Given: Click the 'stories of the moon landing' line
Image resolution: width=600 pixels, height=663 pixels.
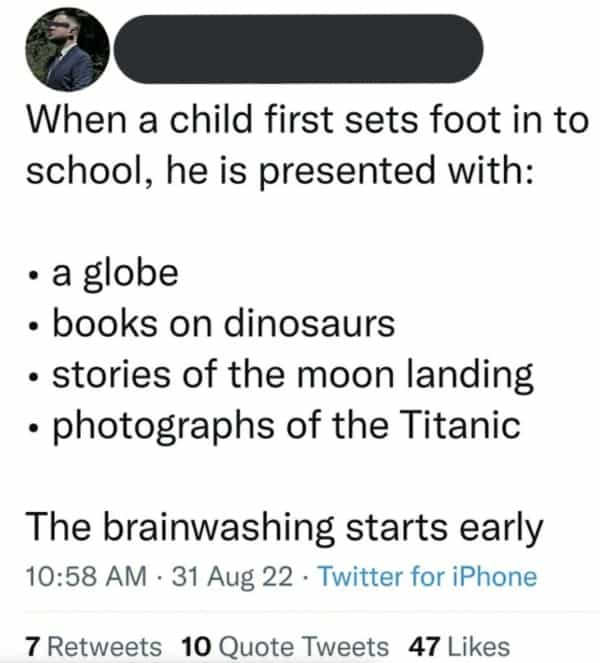Looking at the screenshot, I should coord(291,375).
